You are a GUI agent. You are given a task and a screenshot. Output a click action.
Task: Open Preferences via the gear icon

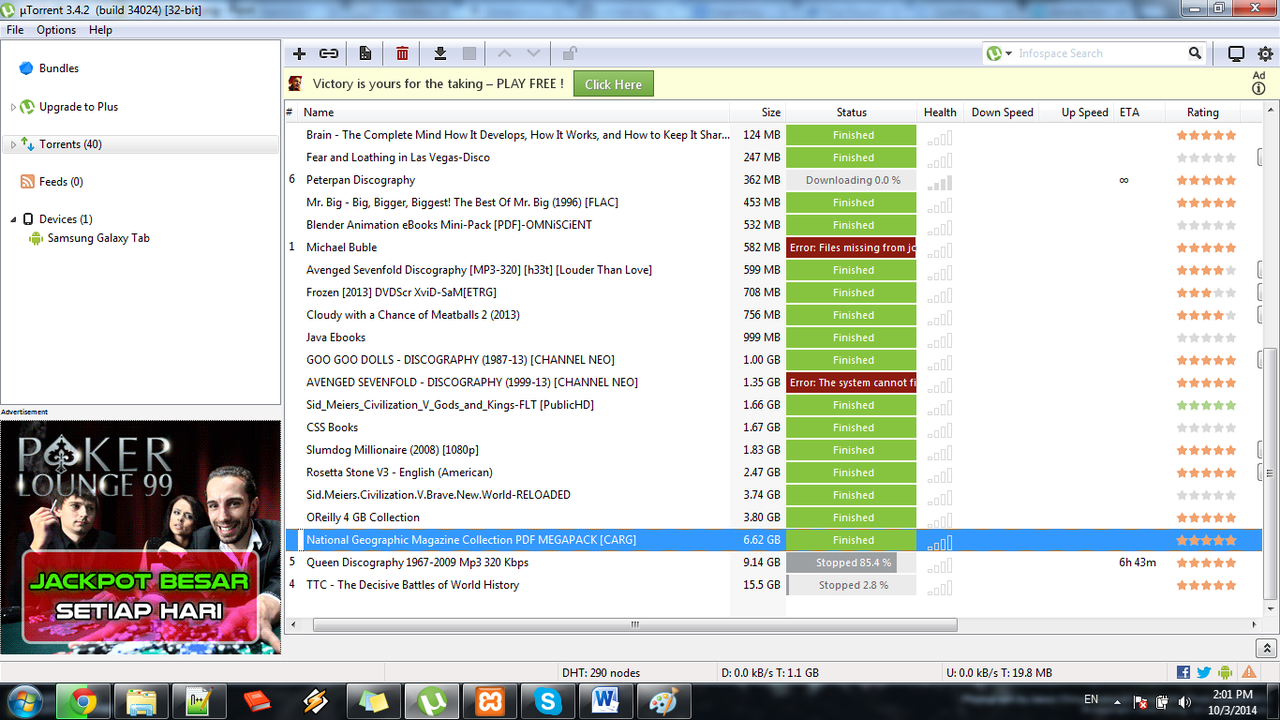tap(1265, 54)
